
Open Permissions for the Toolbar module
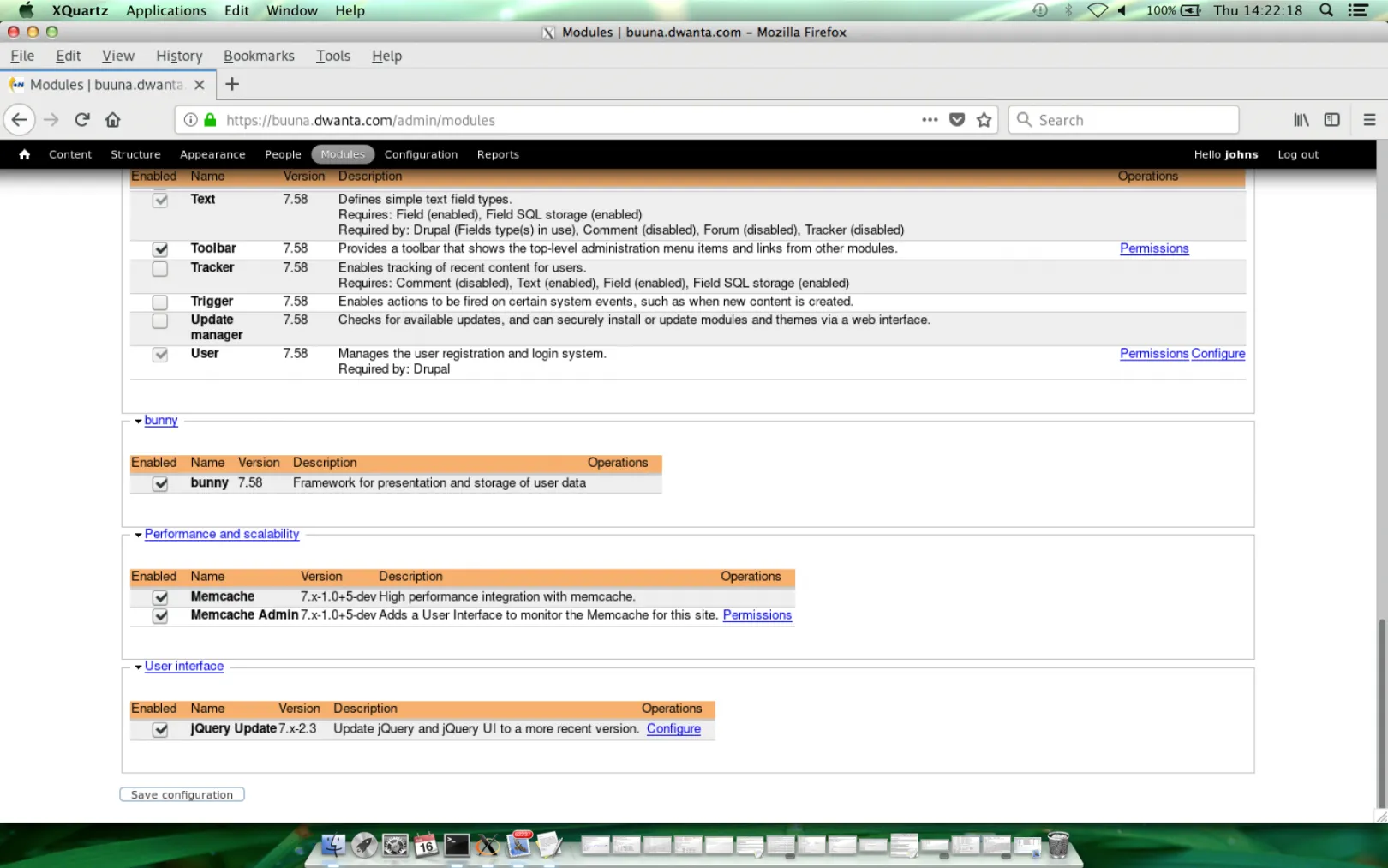tap(1154, 248)
